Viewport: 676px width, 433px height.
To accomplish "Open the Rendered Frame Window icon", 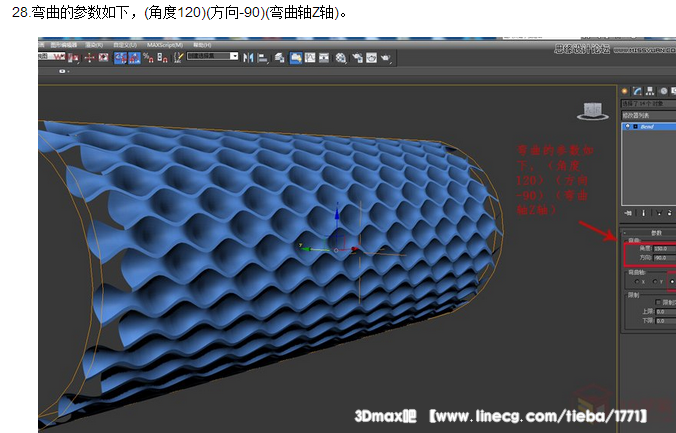I will pyautogui.click(x=371, y=57).
